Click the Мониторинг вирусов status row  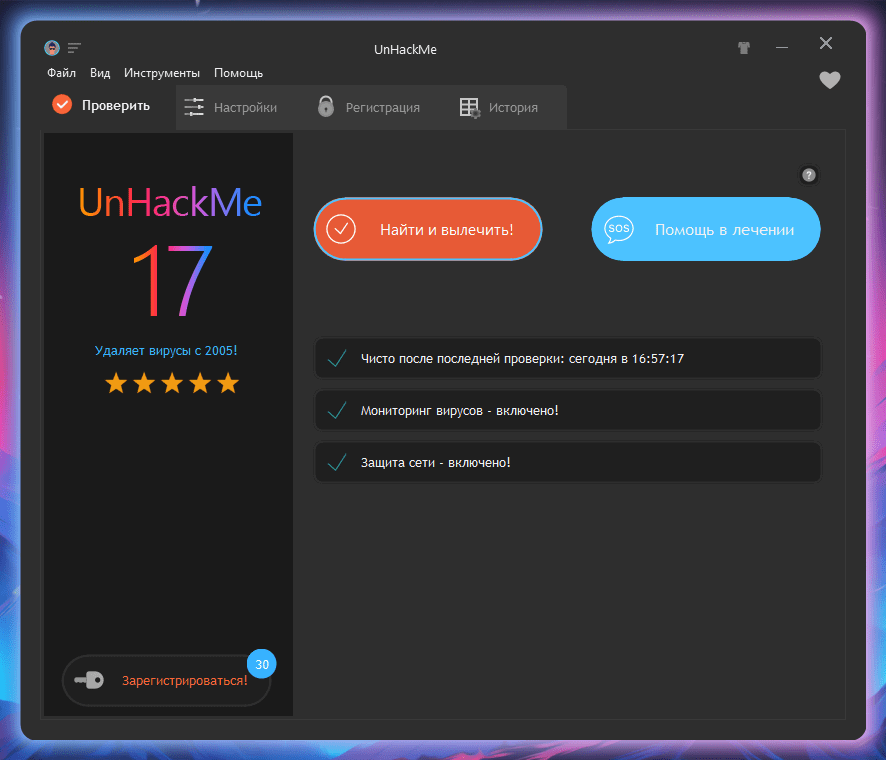click(567, 411)
